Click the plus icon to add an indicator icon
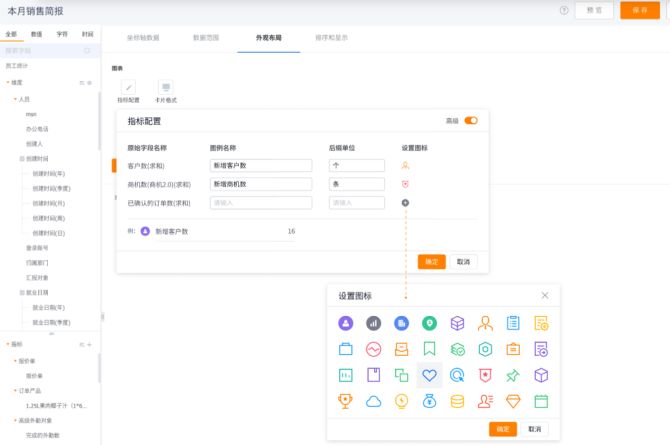670x445 pixels. coord(405,203)
